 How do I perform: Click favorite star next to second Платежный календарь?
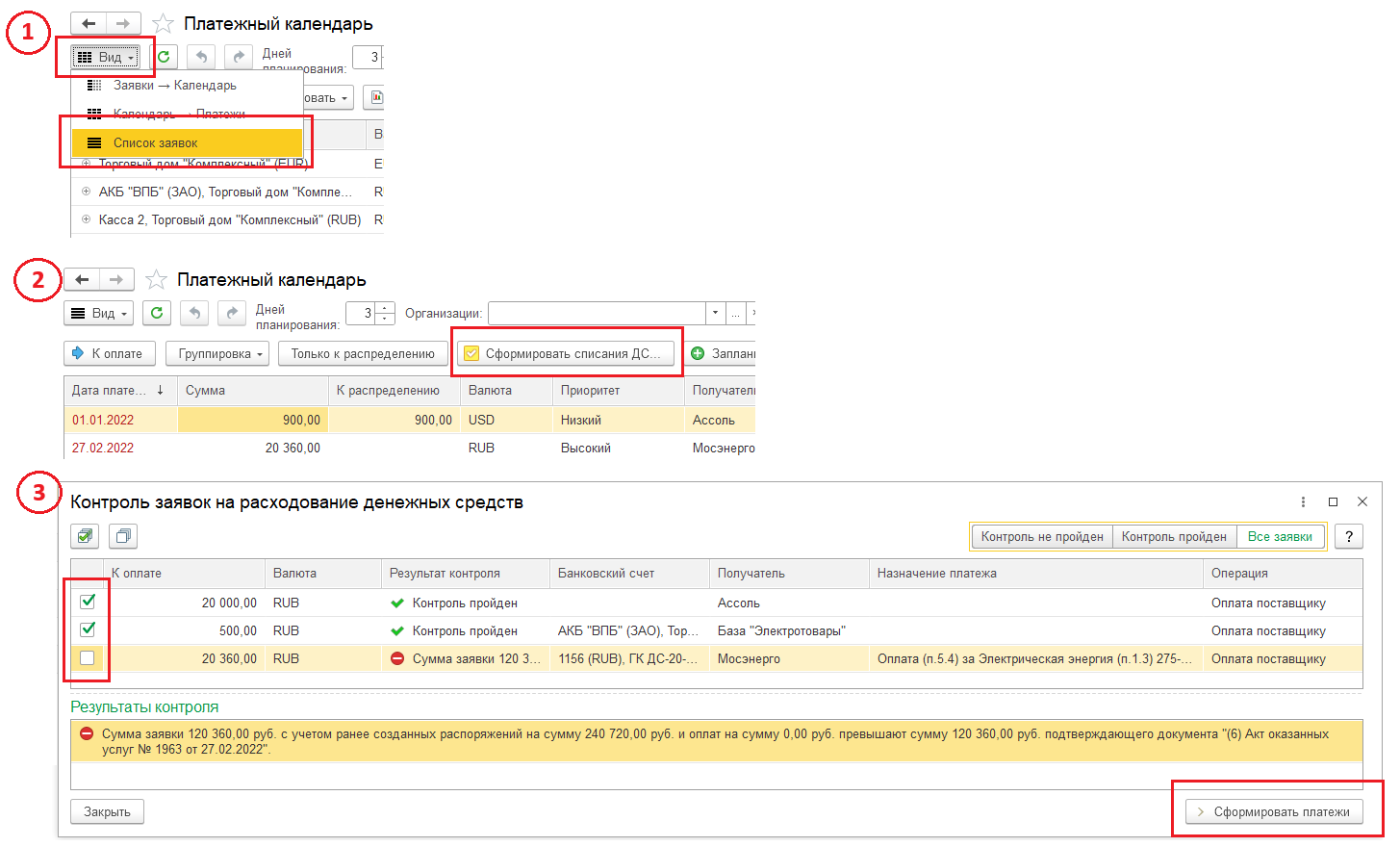(x=156, y=280)
